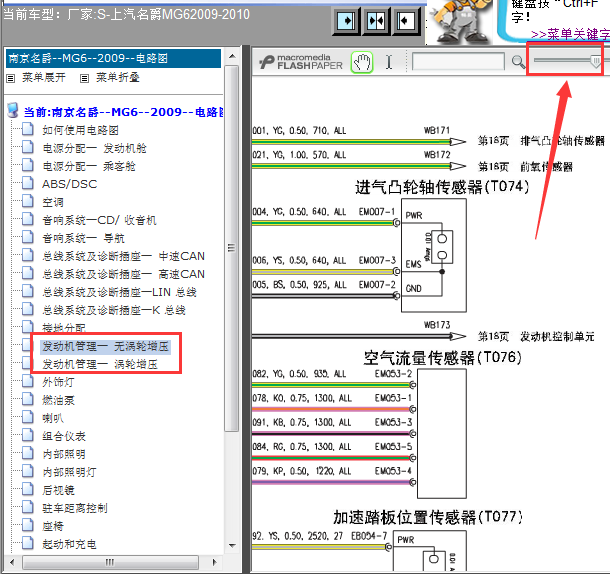
Task: Open 总线系统及诊断插座一LIN 总线
Action: [119, 292]
